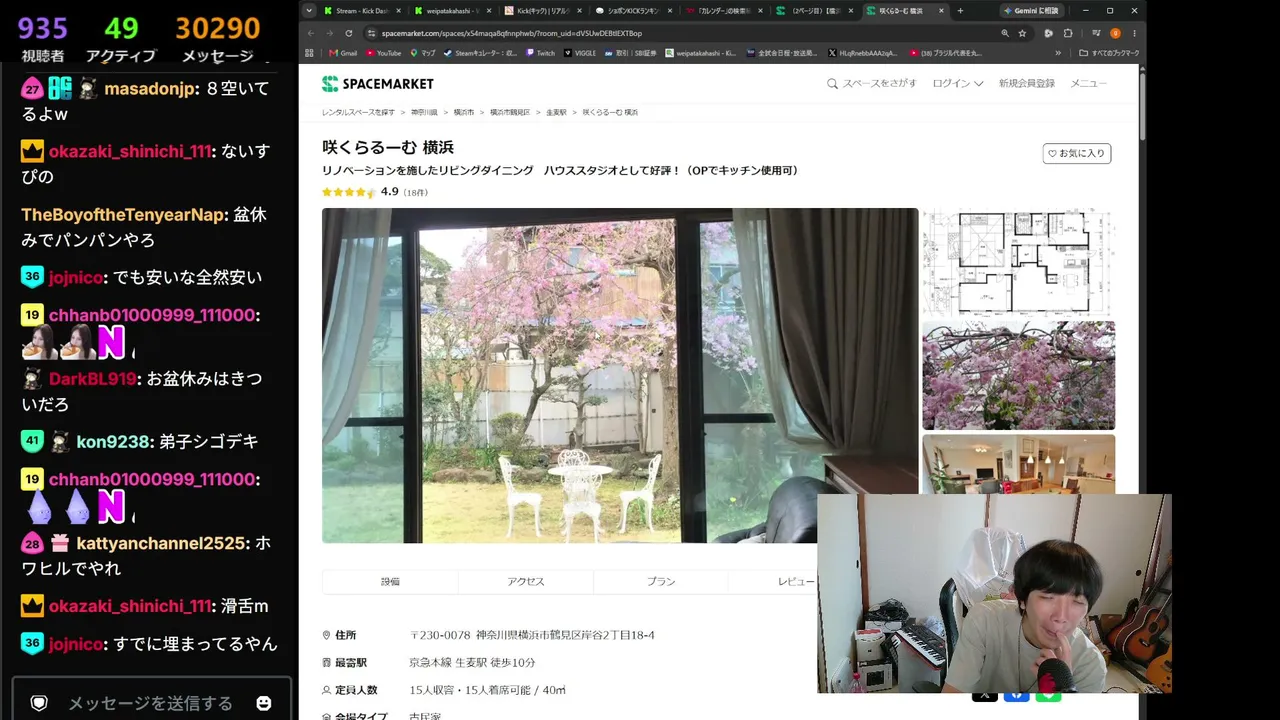Screen dimensions: 1280x720
Task: Go to レンタルスペースを探す breadcrumb
Action: (x=358, y=112)
